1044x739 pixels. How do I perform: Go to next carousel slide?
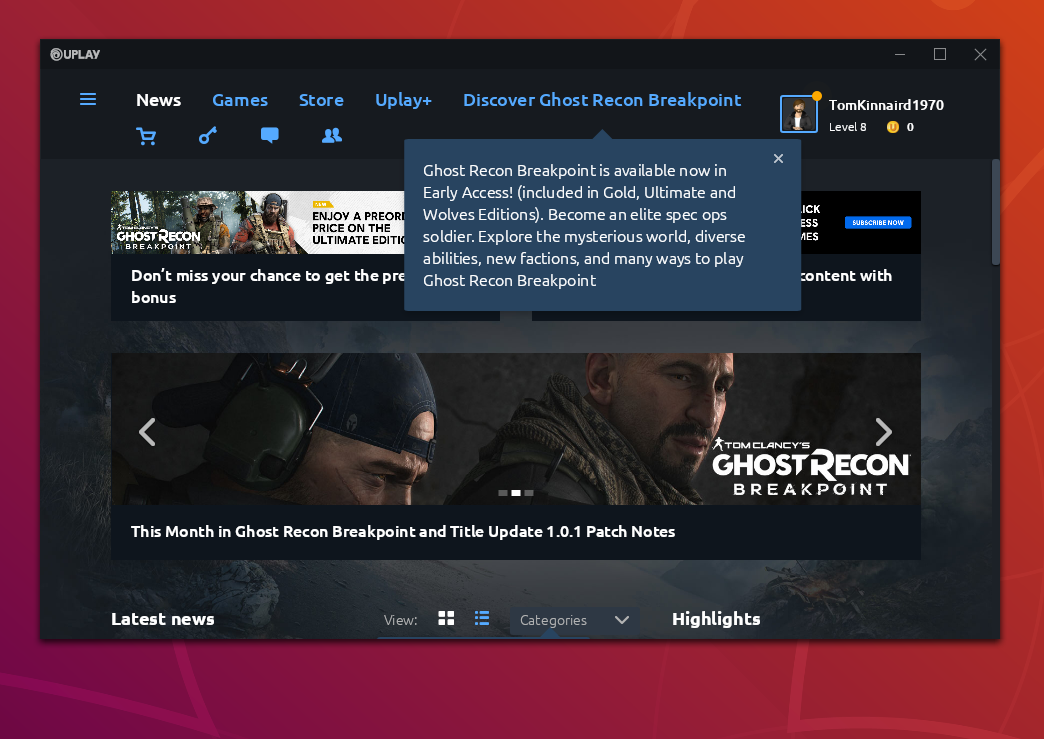click(883, 432)
